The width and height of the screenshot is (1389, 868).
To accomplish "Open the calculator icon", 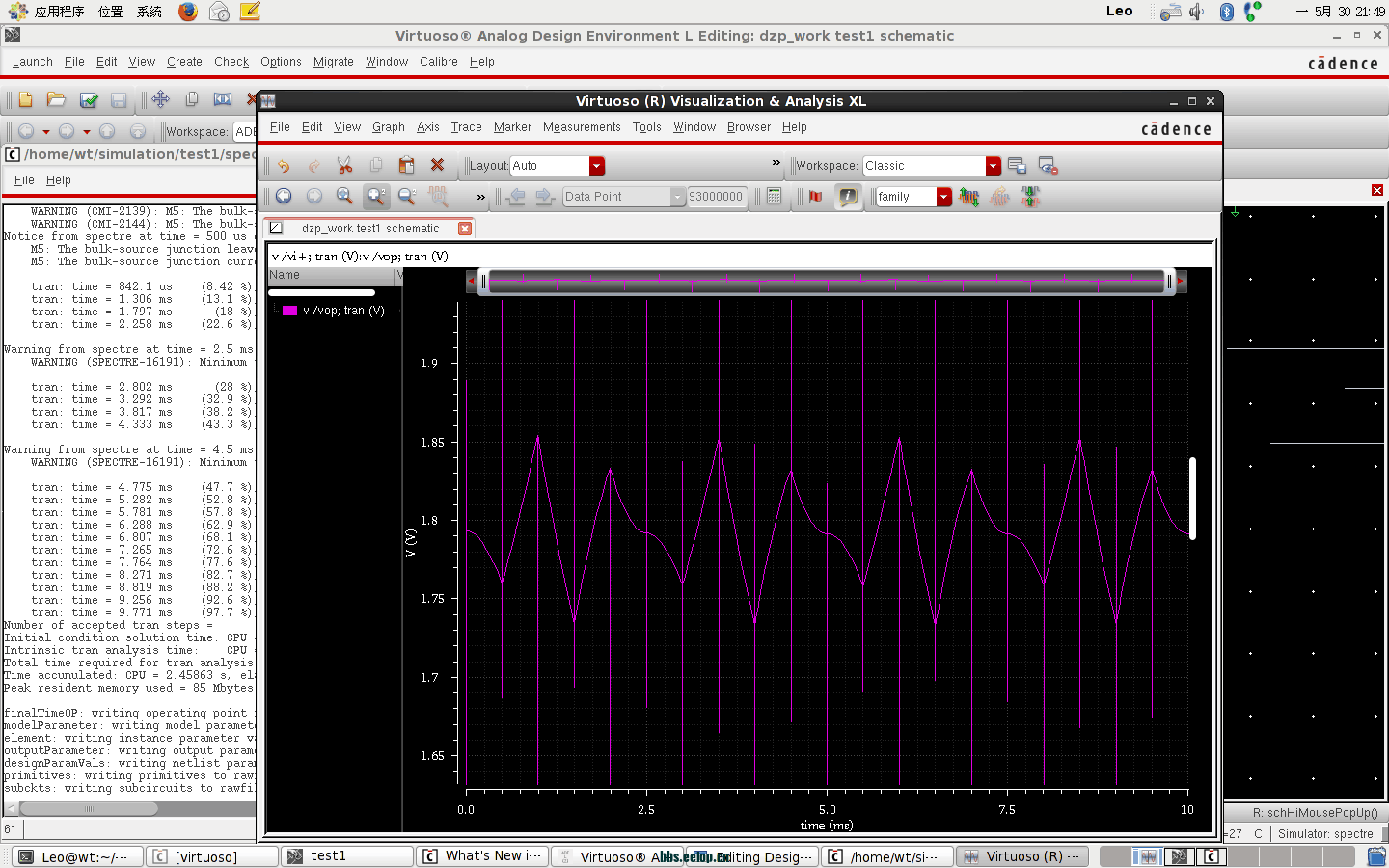I will pos(774,197).
